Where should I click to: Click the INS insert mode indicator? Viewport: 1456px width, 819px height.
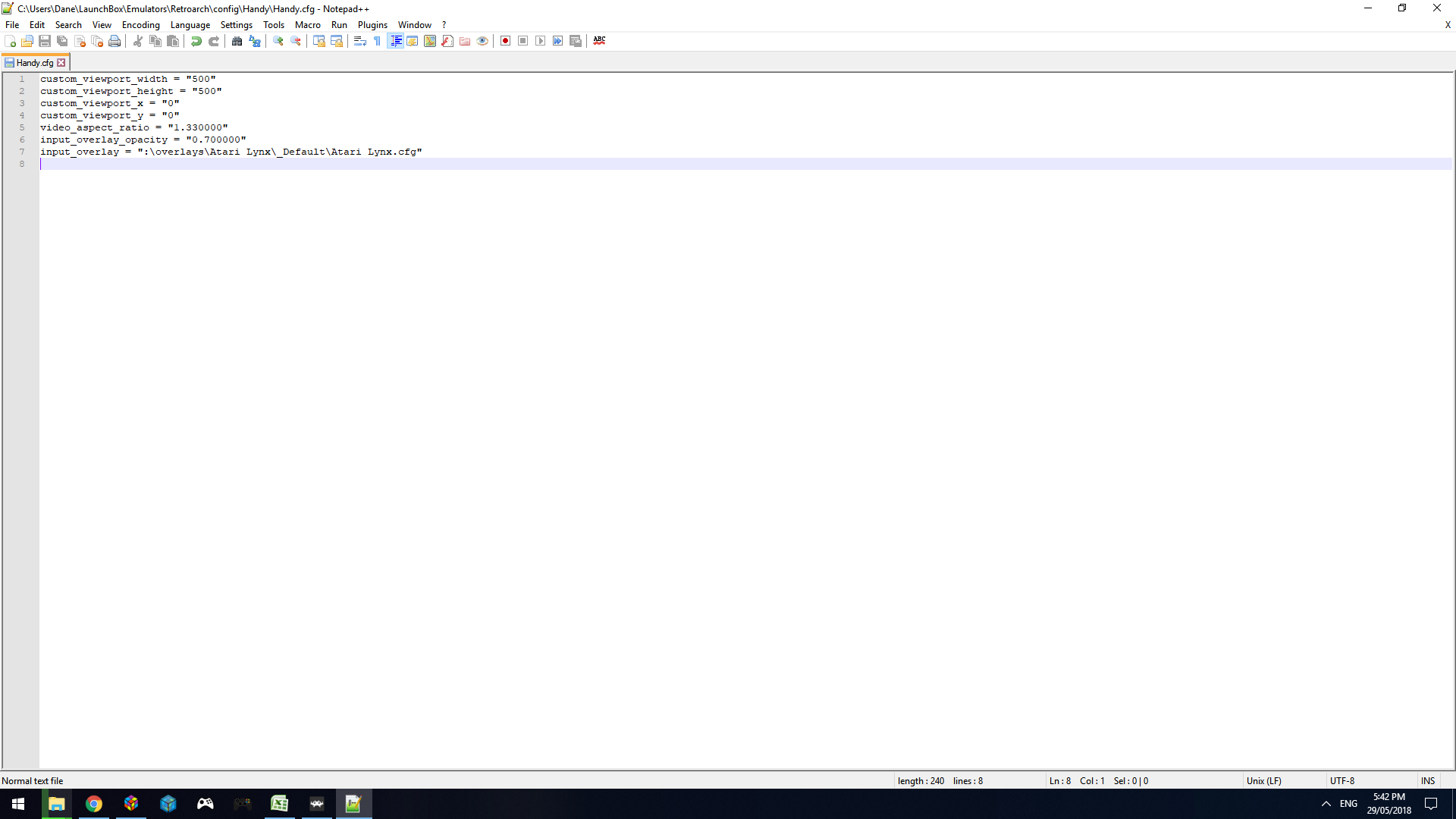coord(1428,781)
